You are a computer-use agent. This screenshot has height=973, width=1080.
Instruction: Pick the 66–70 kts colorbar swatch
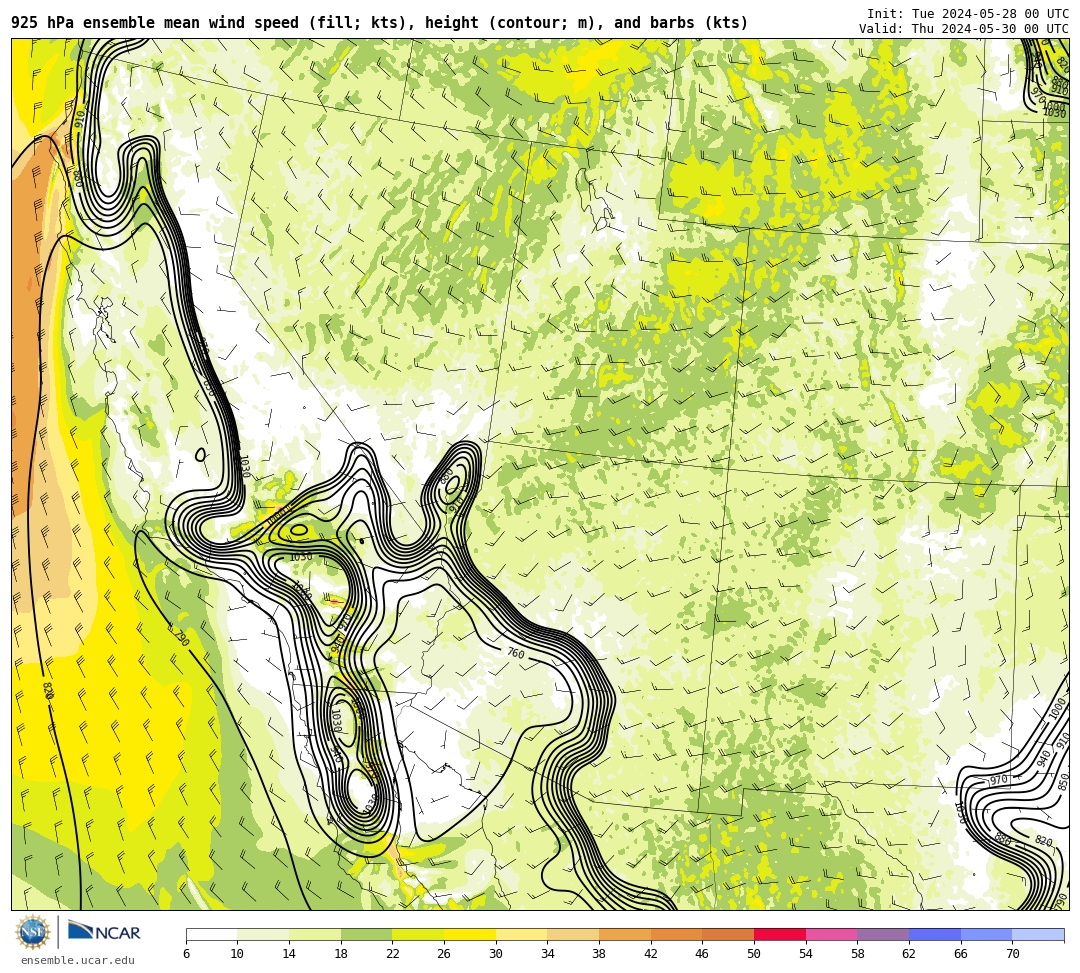pos(986,934)
